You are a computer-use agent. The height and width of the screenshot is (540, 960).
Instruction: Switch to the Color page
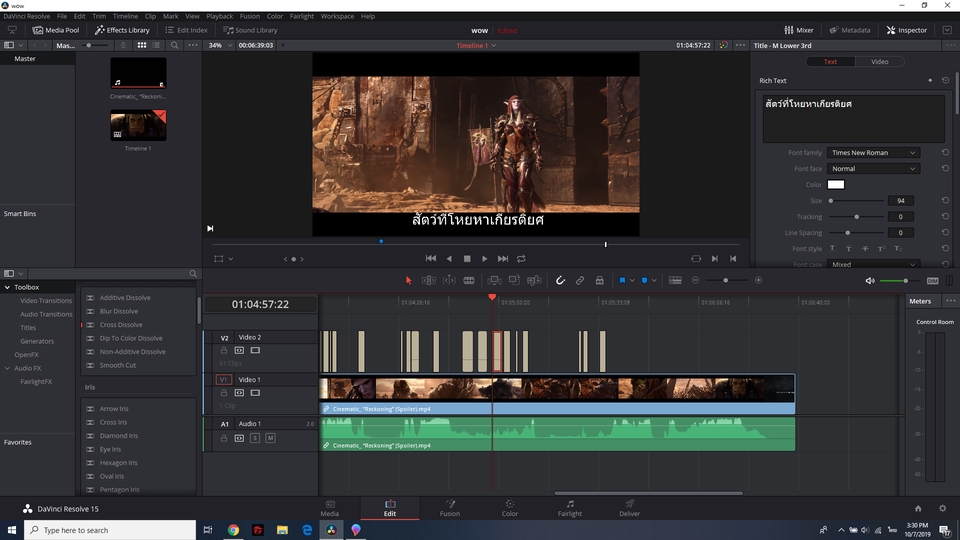[510, 508]
